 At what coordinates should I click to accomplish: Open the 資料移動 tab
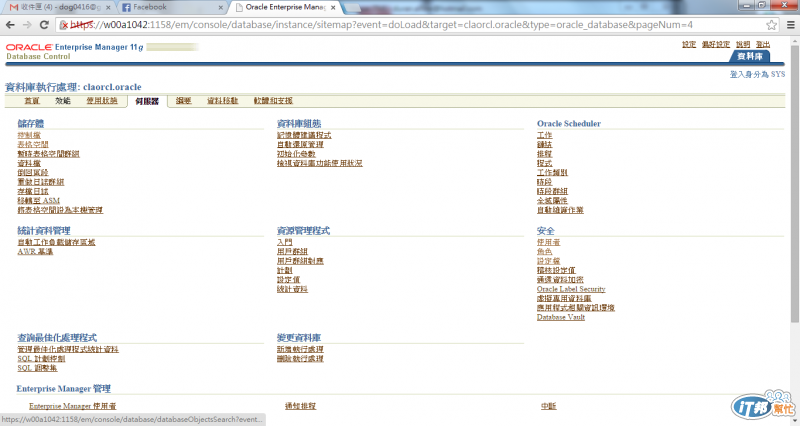coord(222,101)
